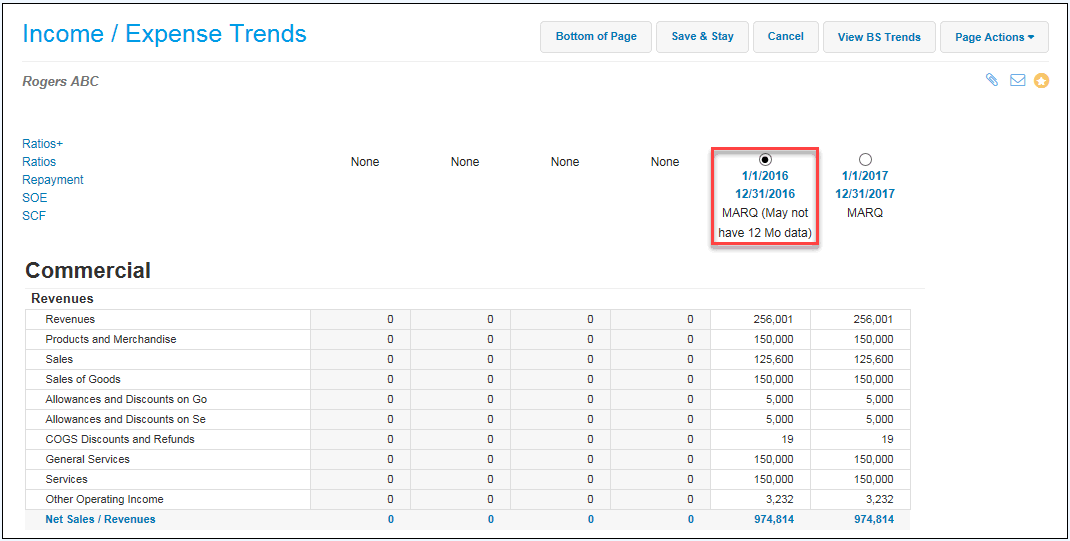The width and height of the screenshot is (1070, 541).
Task: Open the SCF link
Action: (34, 216)
